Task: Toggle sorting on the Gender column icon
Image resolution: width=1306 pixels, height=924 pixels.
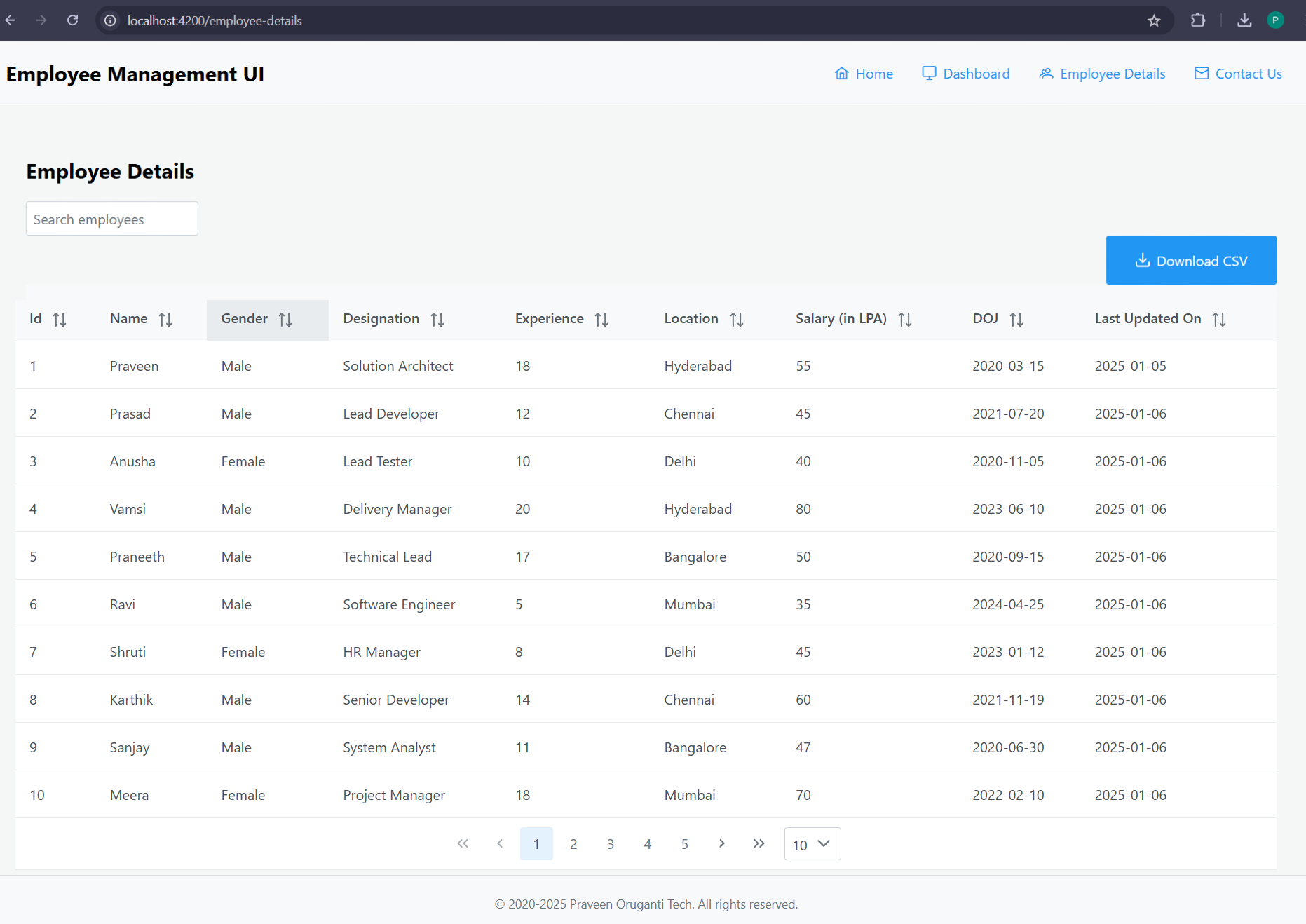Action: [x=285, y=320]
